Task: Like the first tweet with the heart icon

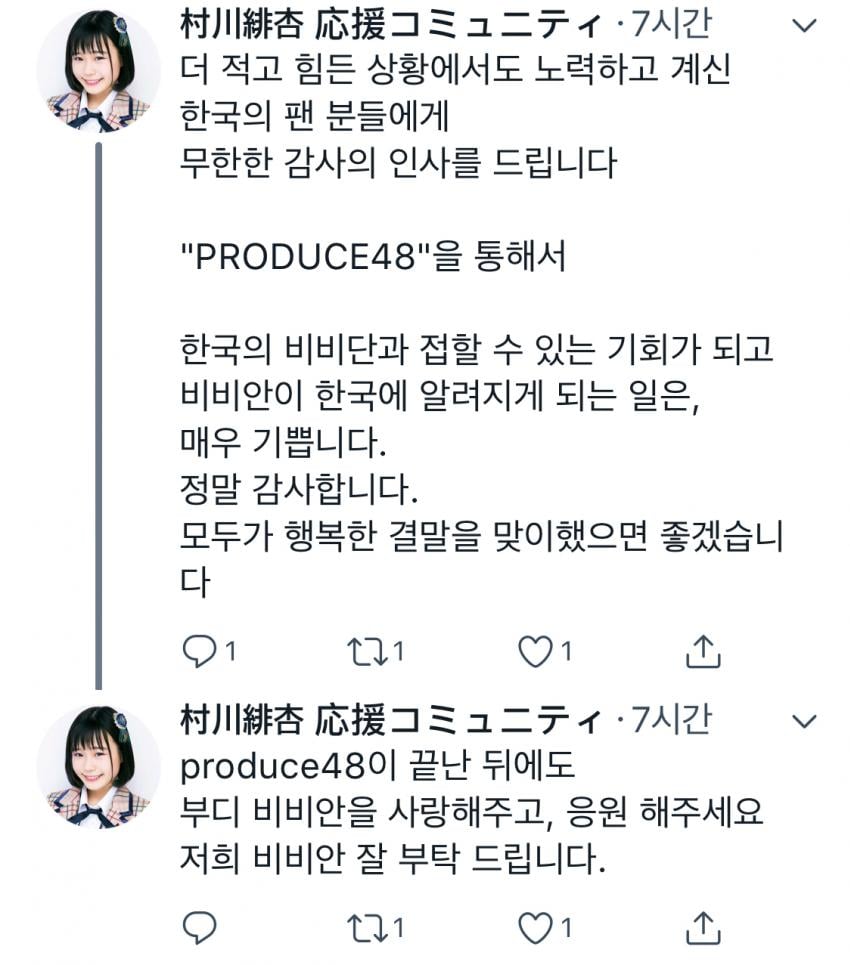Action: click(535, 652)
